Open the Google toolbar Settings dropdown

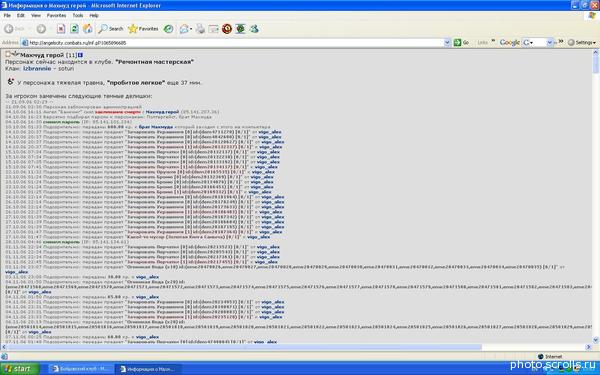pos(582,42)
